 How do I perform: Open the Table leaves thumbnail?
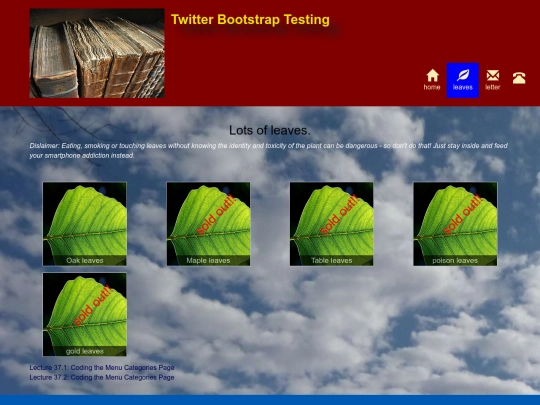pos(331,224)
